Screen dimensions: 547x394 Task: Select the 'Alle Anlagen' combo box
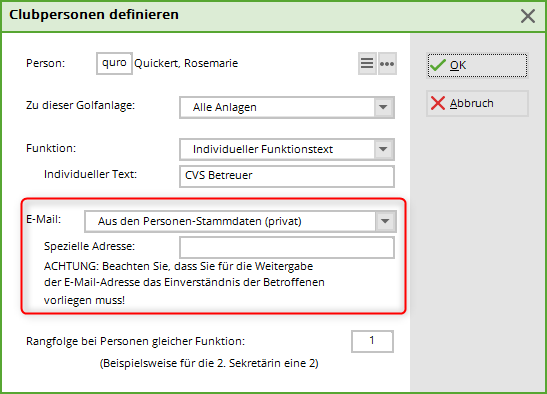(287, 107)
